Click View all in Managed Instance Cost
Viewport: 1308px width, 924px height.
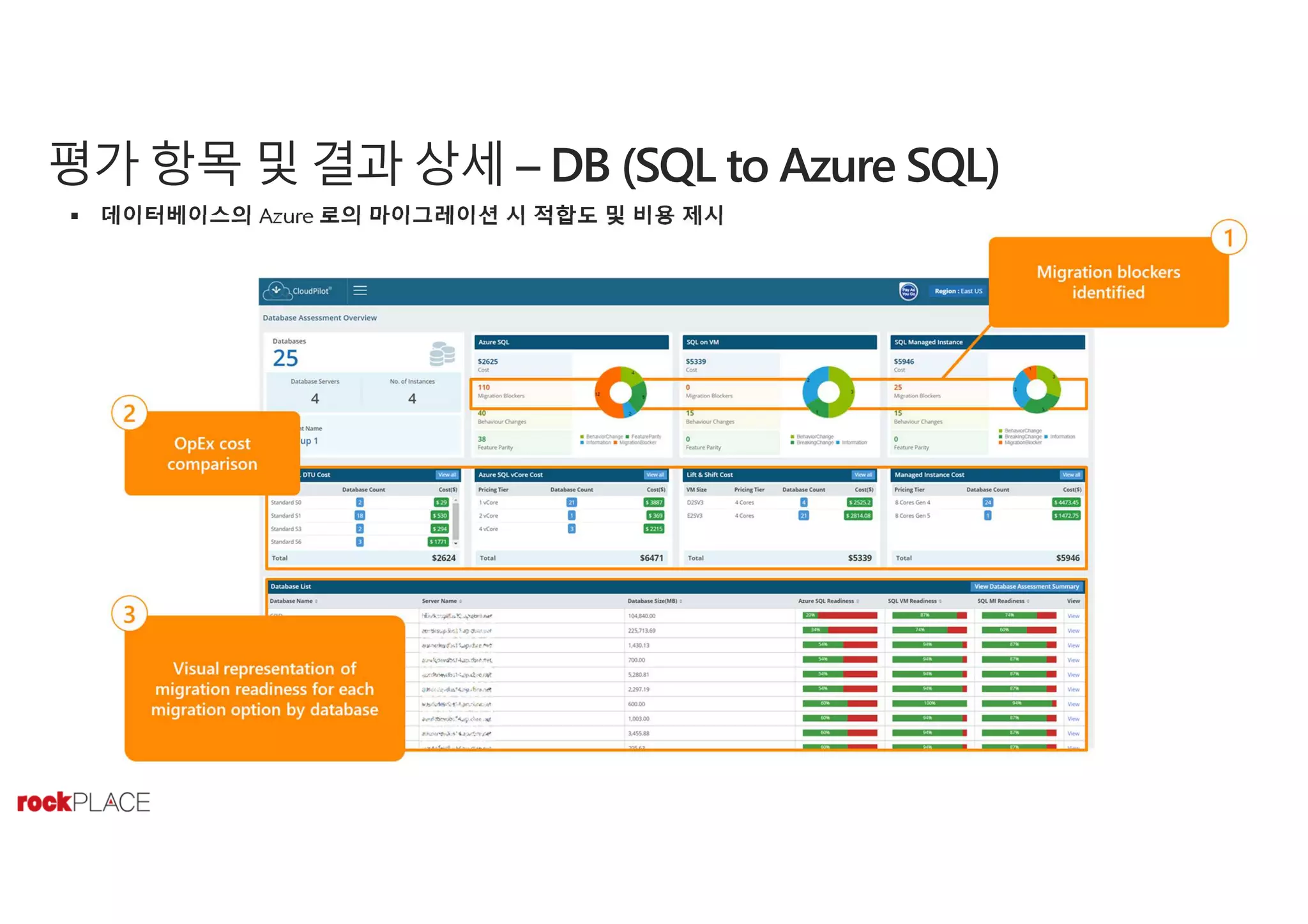click(x=1071, y=475)
